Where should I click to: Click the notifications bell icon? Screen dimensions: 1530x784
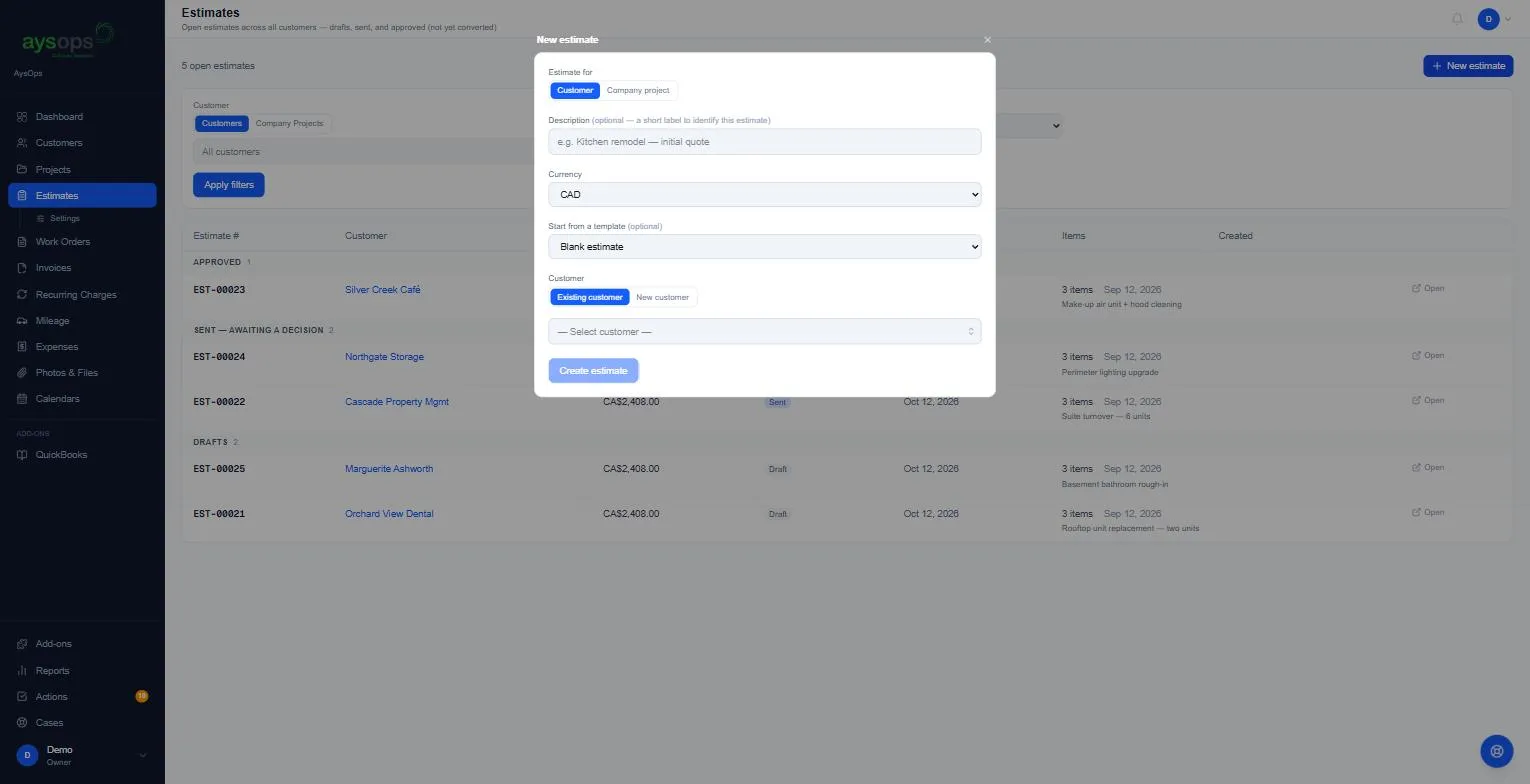[x=1457, y=19]
